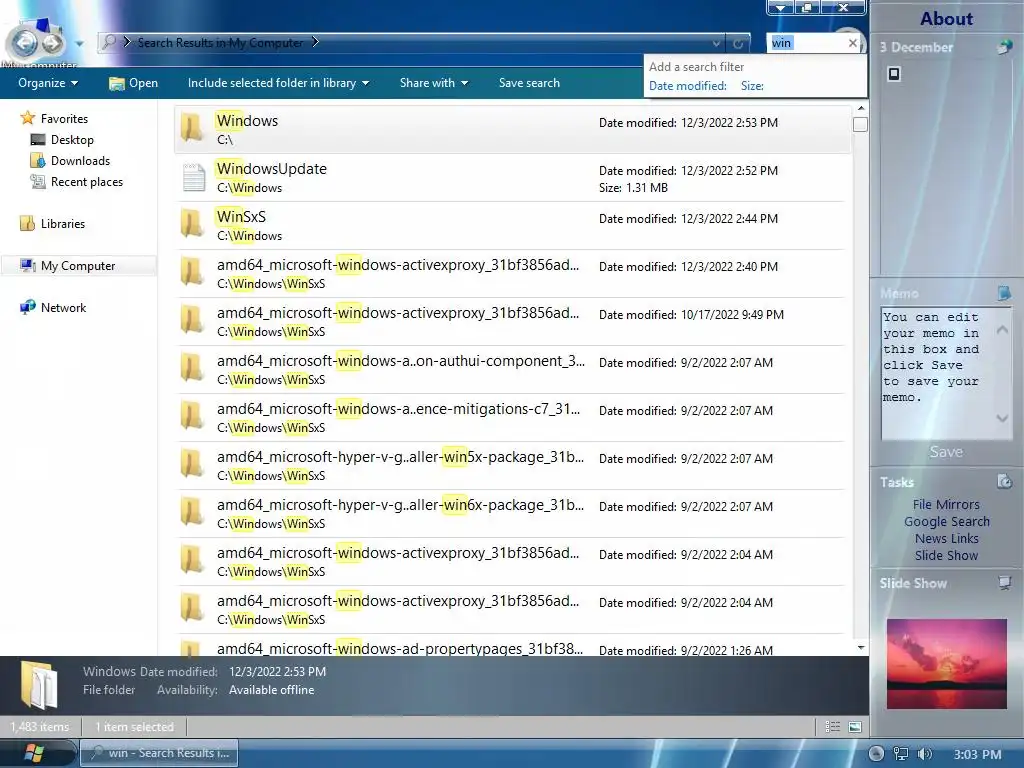Click Save search
Image resolution: width=1024 pixels, height=768 pixels.
529,83
